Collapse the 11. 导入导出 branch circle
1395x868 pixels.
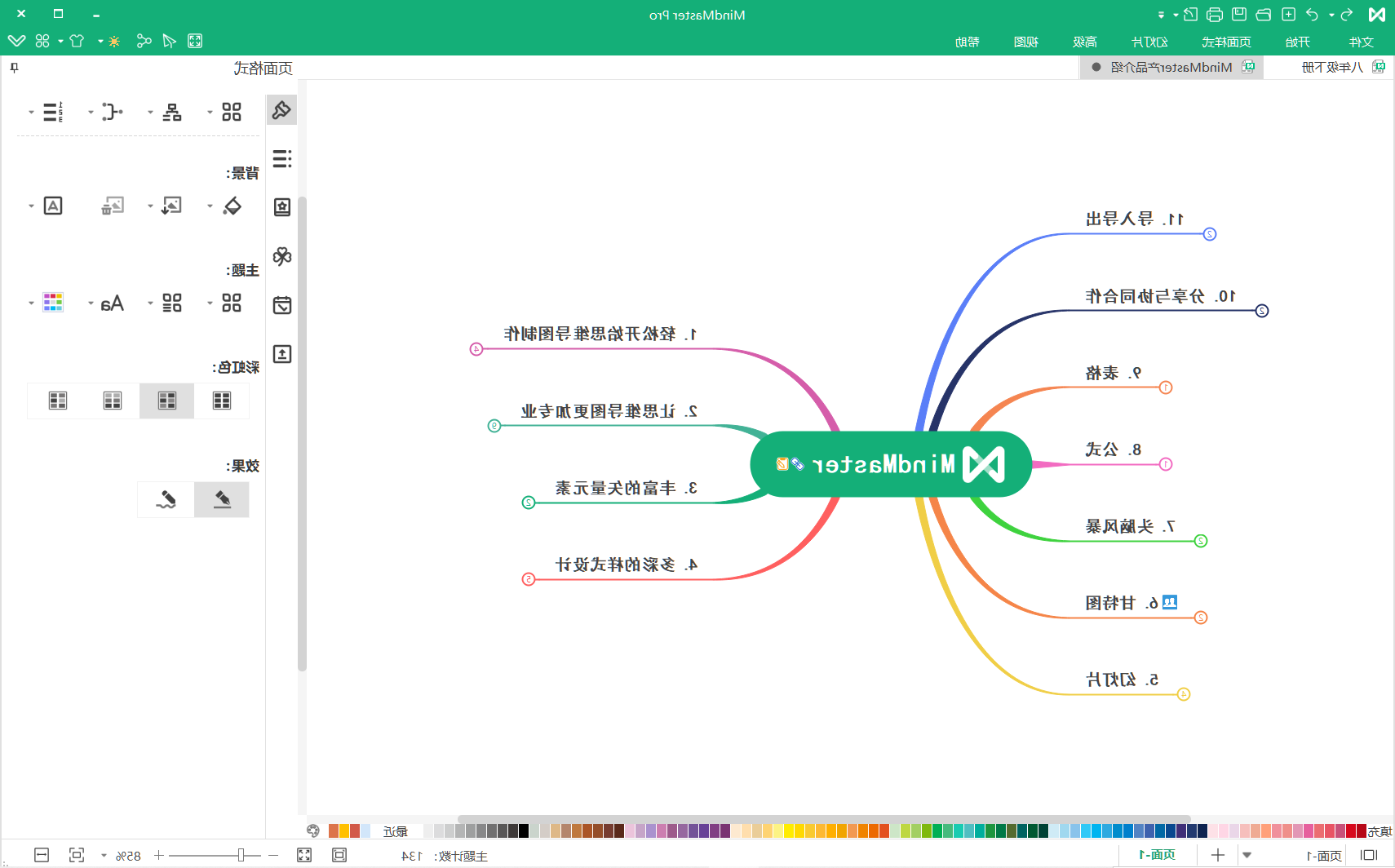[x=1210, y=234]
